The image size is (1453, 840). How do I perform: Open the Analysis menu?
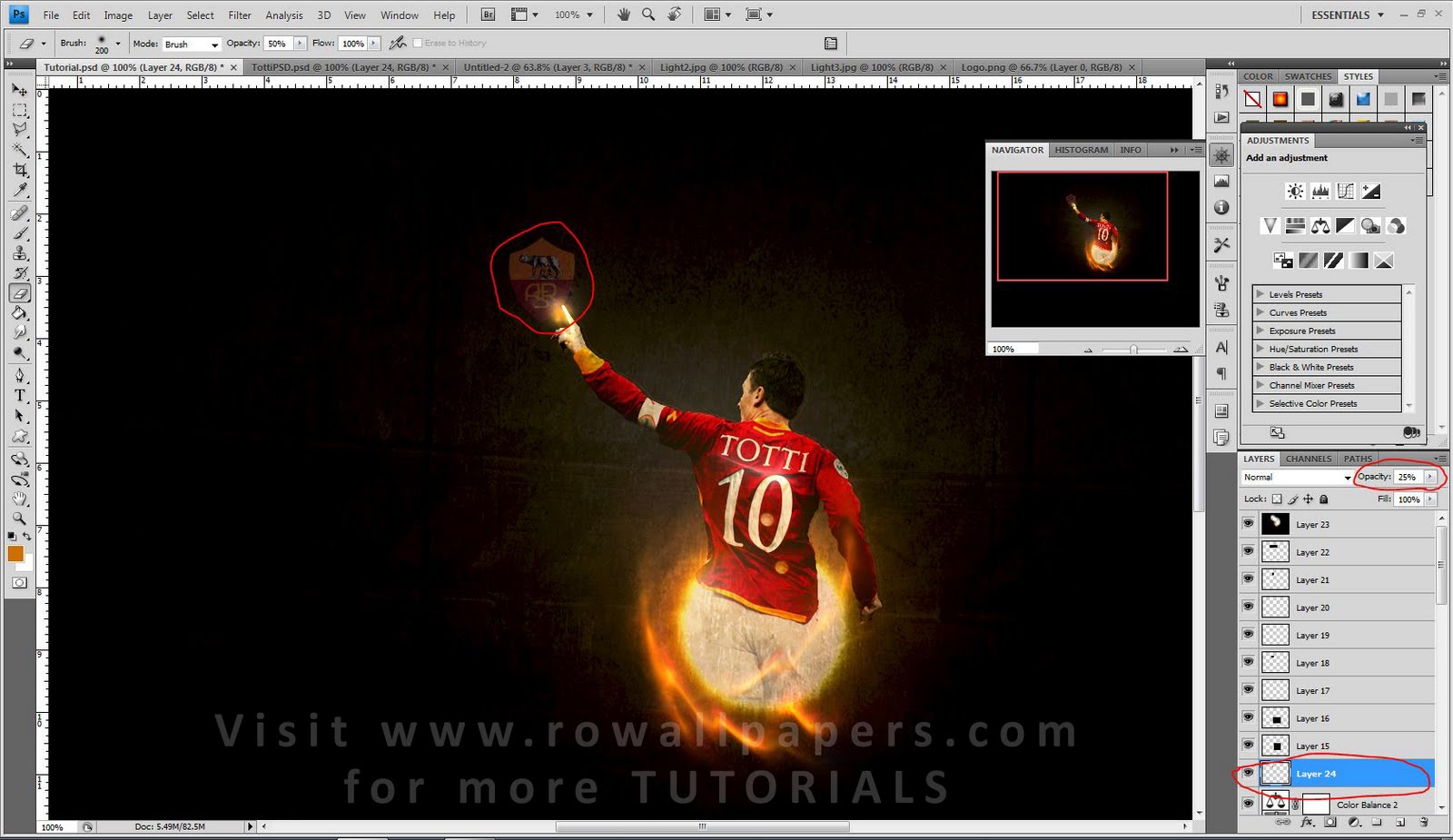284,15
